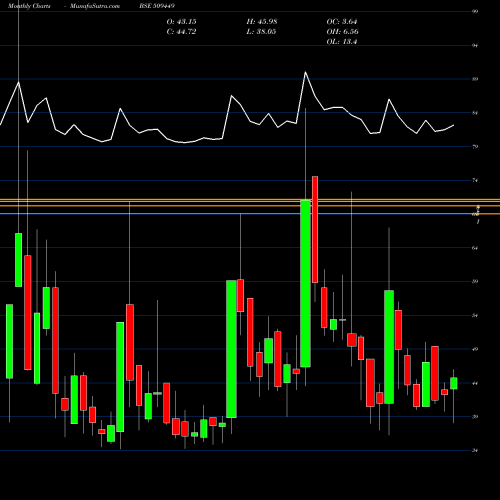Click the 79 price axis label
This screenshot has width=500, height=500.
[x=475, y=146]
